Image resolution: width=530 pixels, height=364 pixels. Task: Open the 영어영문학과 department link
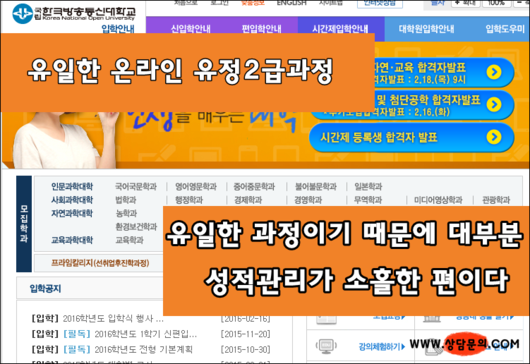tap(196, 187)
